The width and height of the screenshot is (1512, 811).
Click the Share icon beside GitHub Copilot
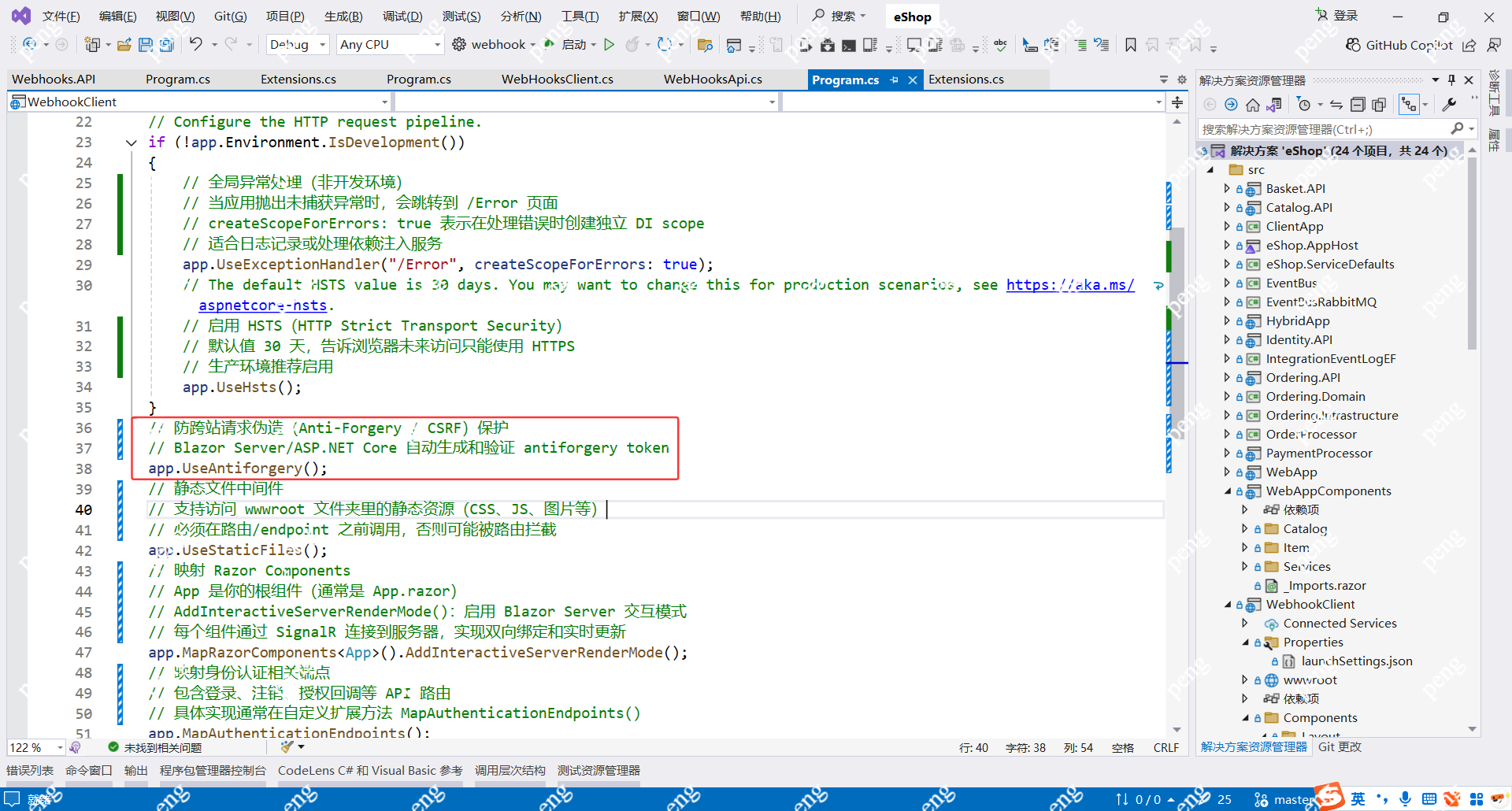1469,45
